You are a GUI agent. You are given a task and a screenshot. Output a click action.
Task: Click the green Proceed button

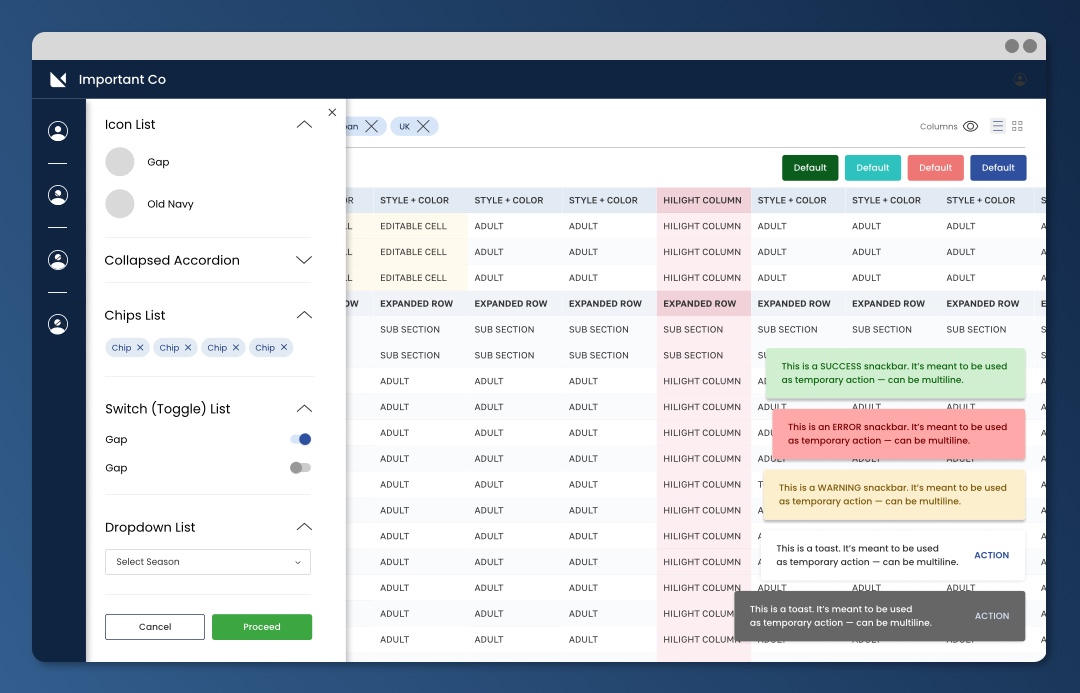262,627
